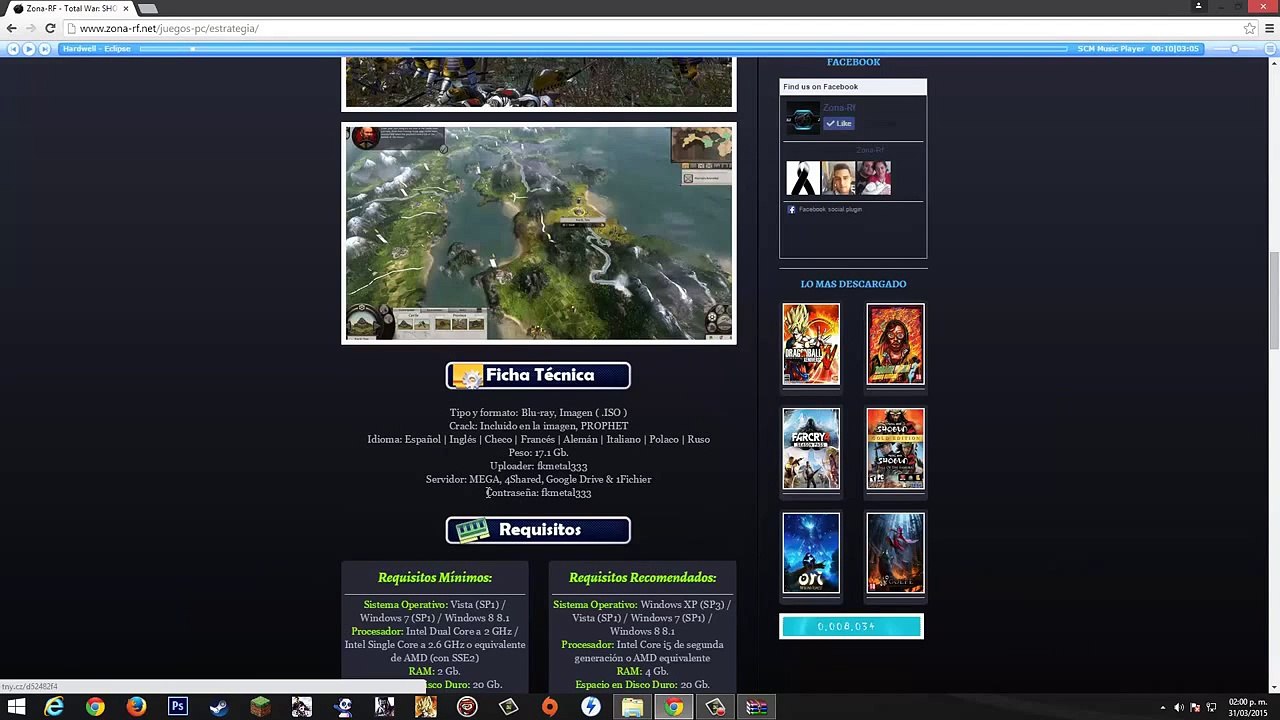The height and width of the screenshot is (720, 1280).
Task: Open the system volume speaker icon
Action: pyautogui.click(x=1179, y=708)
